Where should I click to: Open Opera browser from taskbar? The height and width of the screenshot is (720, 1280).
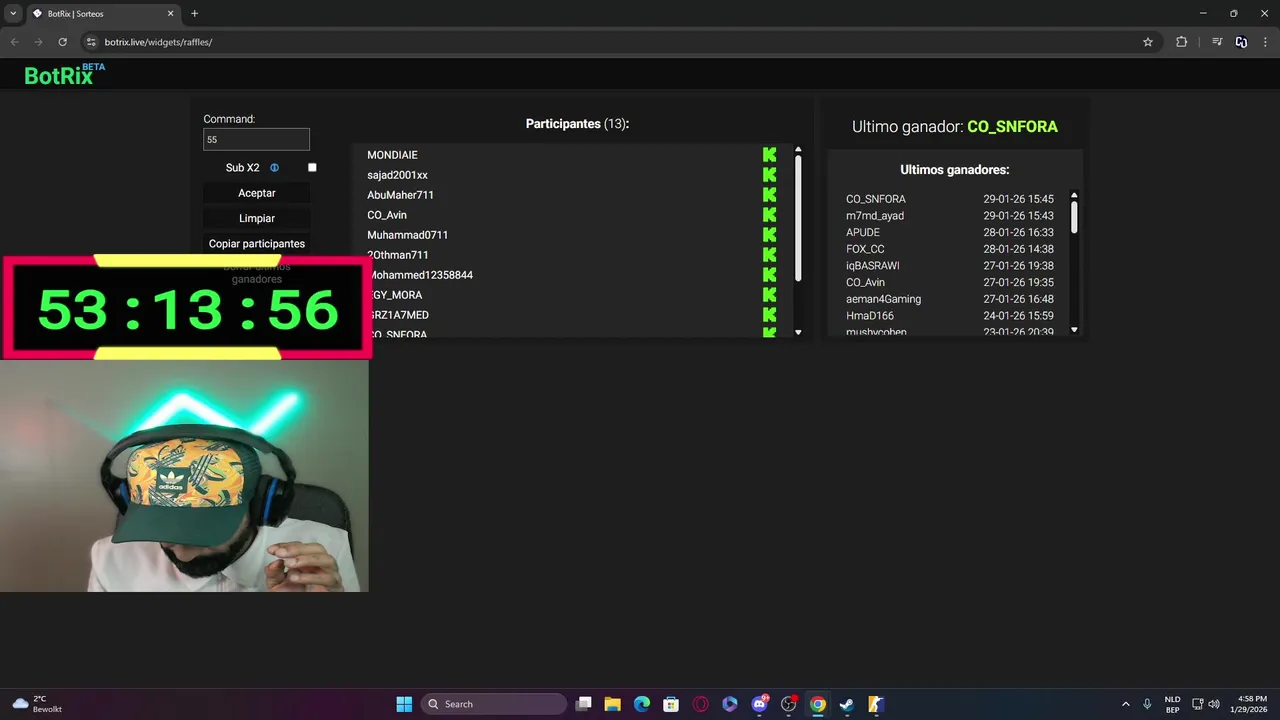coord(700,704)
